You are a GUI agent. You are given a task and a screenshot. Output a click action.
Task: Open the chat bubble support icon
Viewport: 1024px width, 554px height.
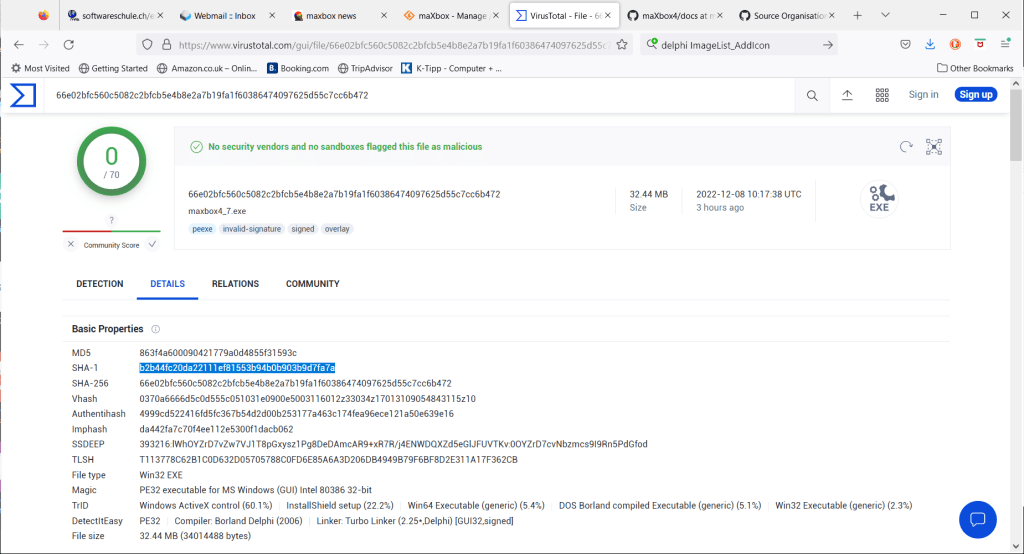[977, 519]
